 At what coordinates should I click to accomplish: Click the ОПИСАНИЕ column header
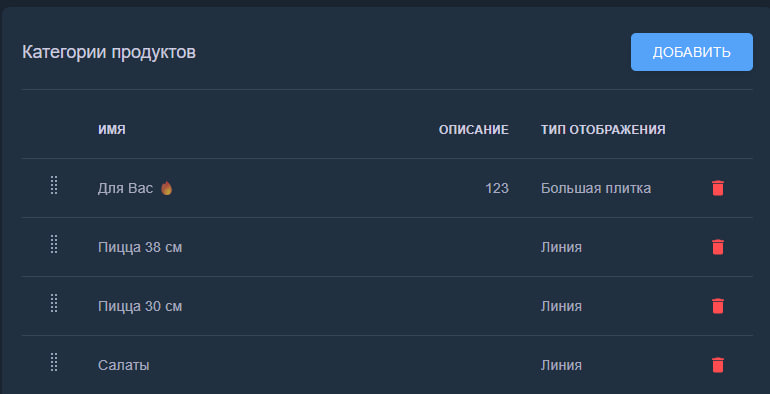[473, 130]
